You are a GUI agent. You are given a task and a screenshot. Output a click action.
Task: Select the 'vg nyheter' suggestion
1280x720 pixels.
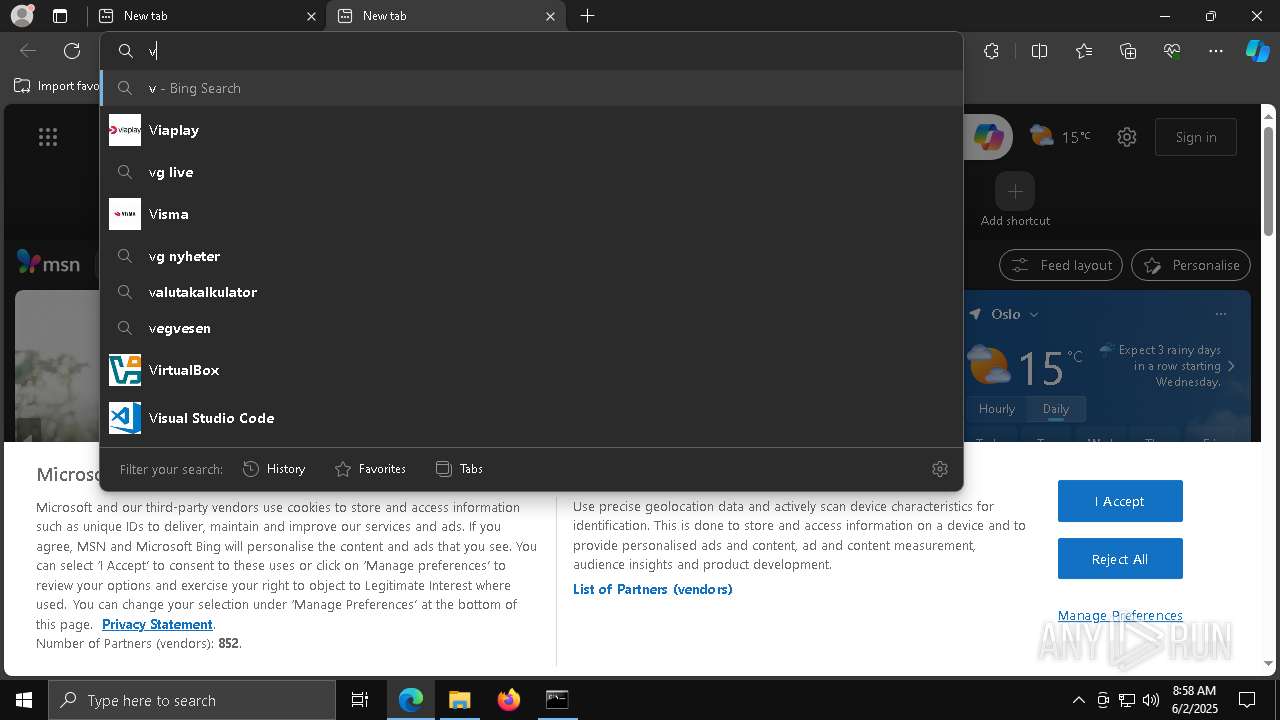(x=531, y=256)
